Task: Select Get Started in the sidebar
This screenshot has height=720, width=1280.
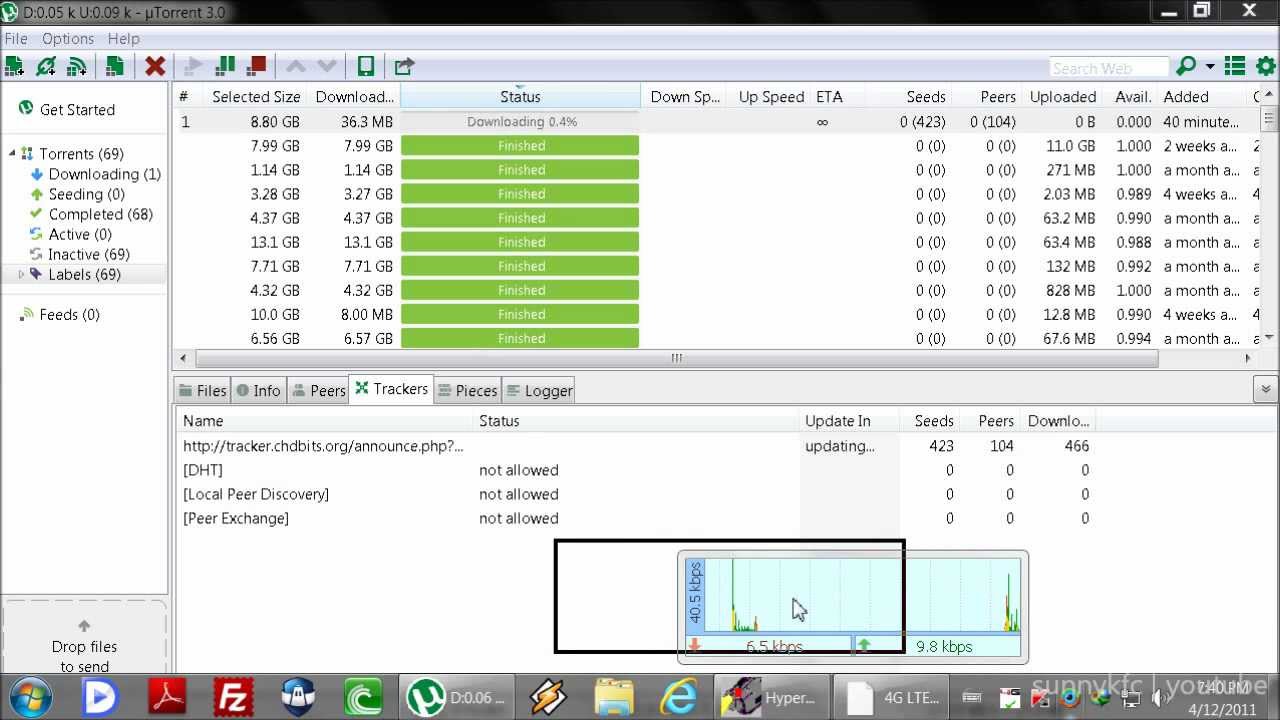Action: (x=77, y=109)
